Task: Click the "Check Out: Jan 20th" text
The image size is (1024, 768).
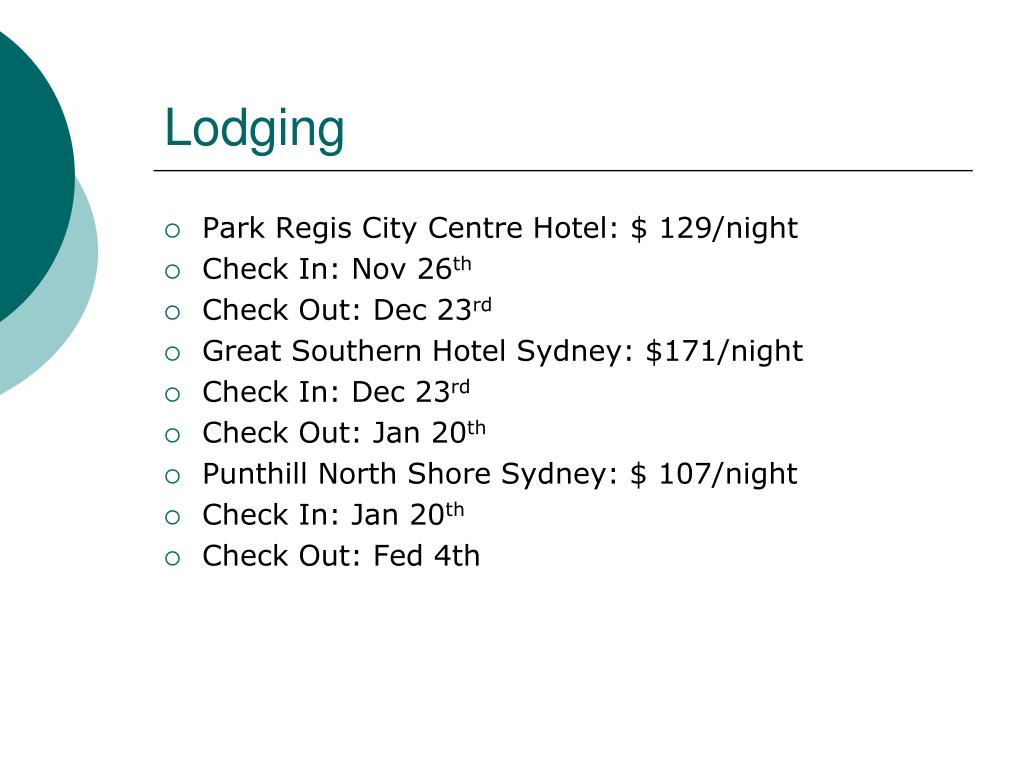Action: pyautogui.click(x=343, y=434)
